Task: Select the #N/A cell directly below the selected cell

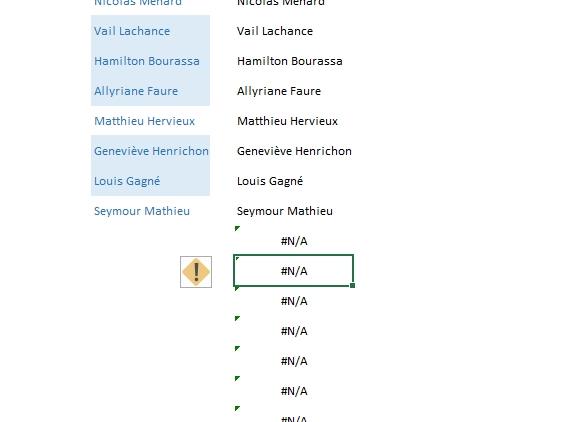Action: point(293,301)
